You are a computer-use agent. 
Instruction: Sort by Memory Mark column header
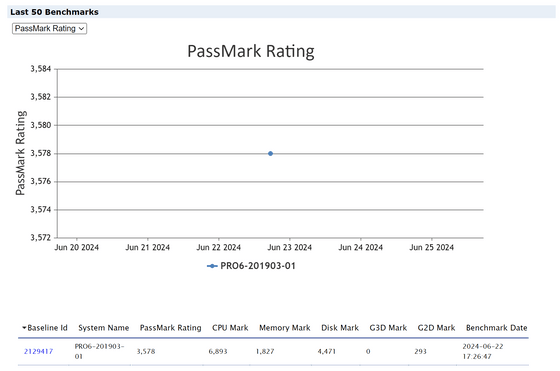[285, 328]
